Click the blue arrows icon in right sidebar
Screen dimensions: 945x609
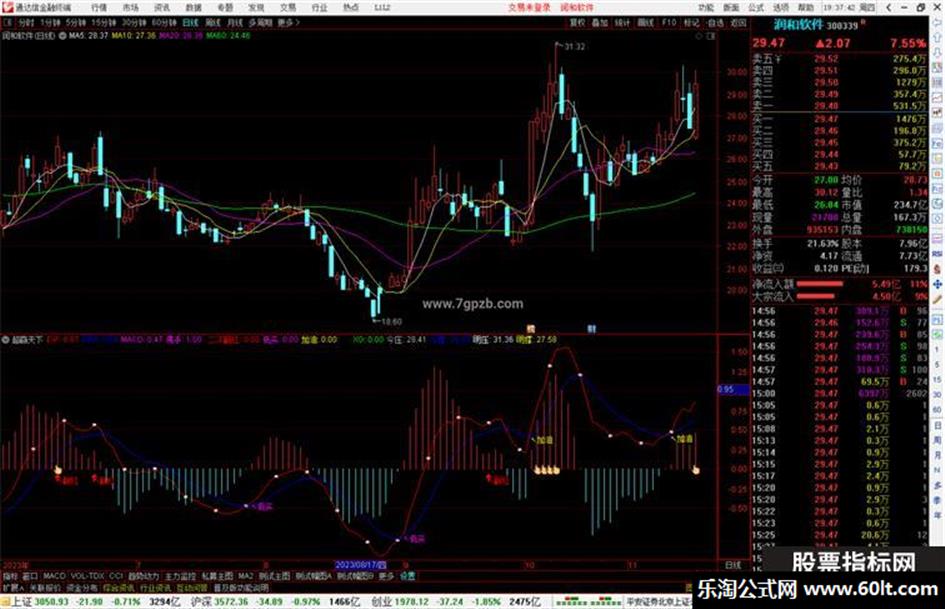(937, 283)
